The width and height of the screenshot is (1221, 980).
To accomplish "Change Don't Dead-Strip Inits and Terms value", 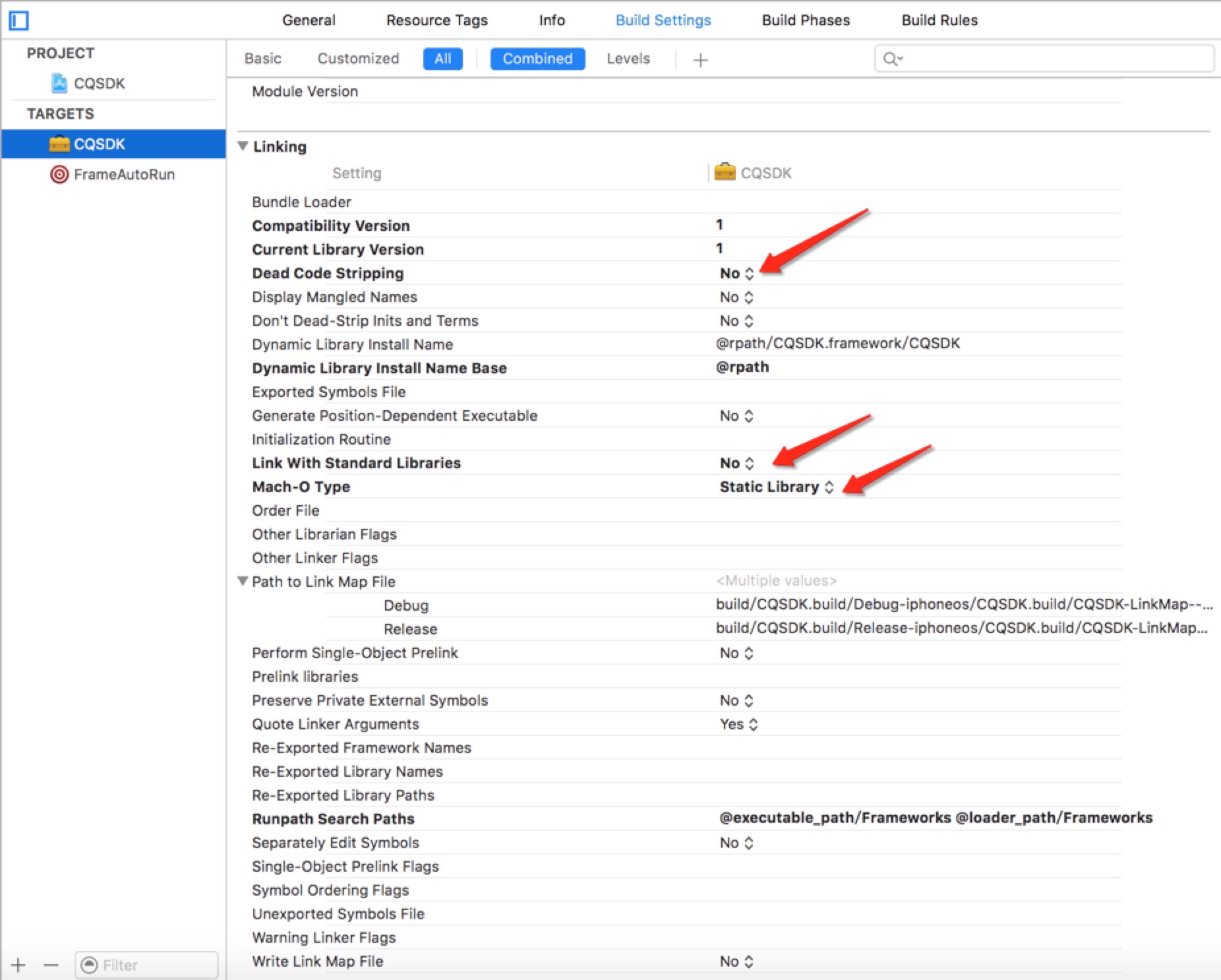I will pos(736,321).
